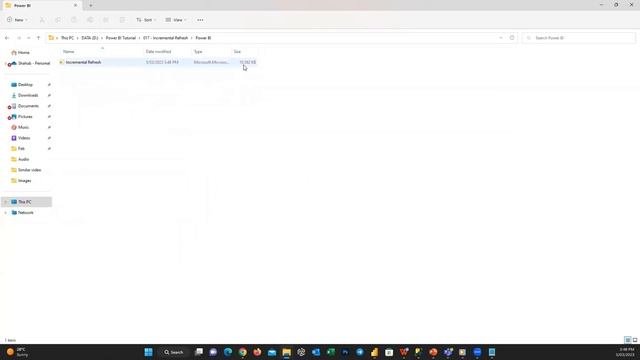Click Power BI Tutorial breadcrumb segment
The image size is (640, 360).
(x=121, y=38)
